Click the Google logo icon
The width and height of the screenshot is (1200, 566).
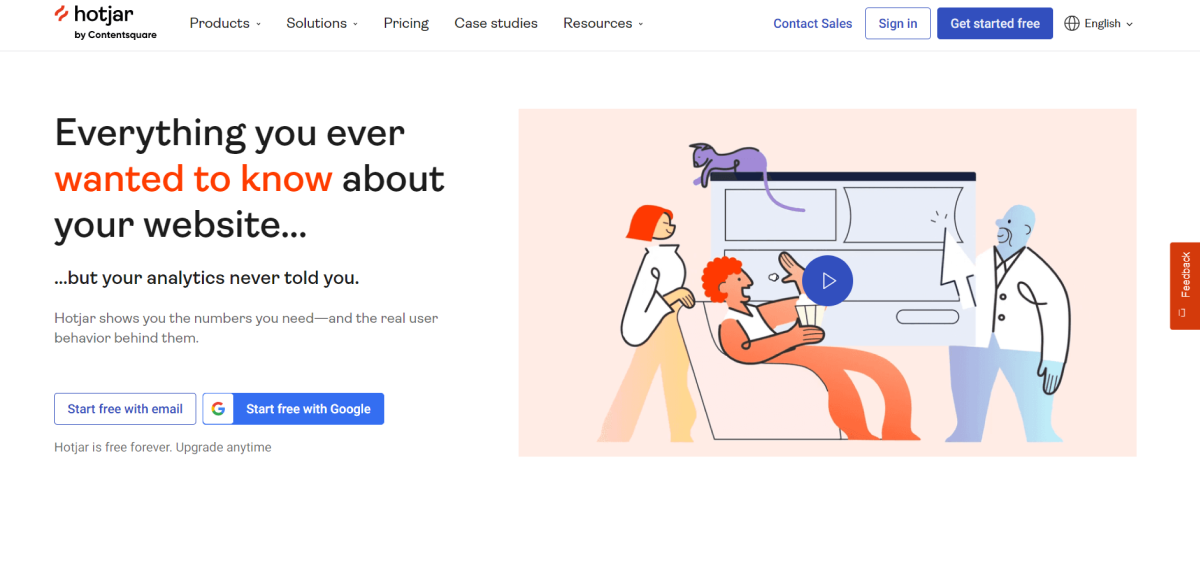pyautogui.click(x=218, y=409)
